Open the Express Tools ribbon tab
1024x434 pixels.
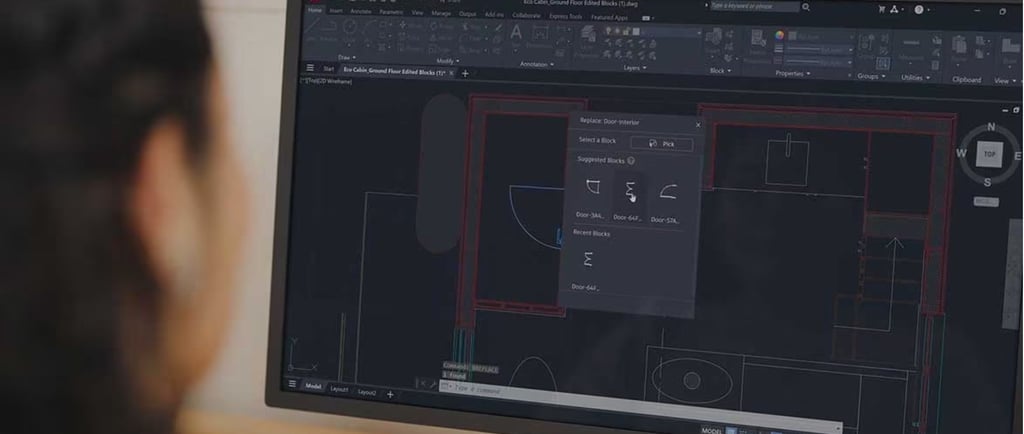point(566,16)
